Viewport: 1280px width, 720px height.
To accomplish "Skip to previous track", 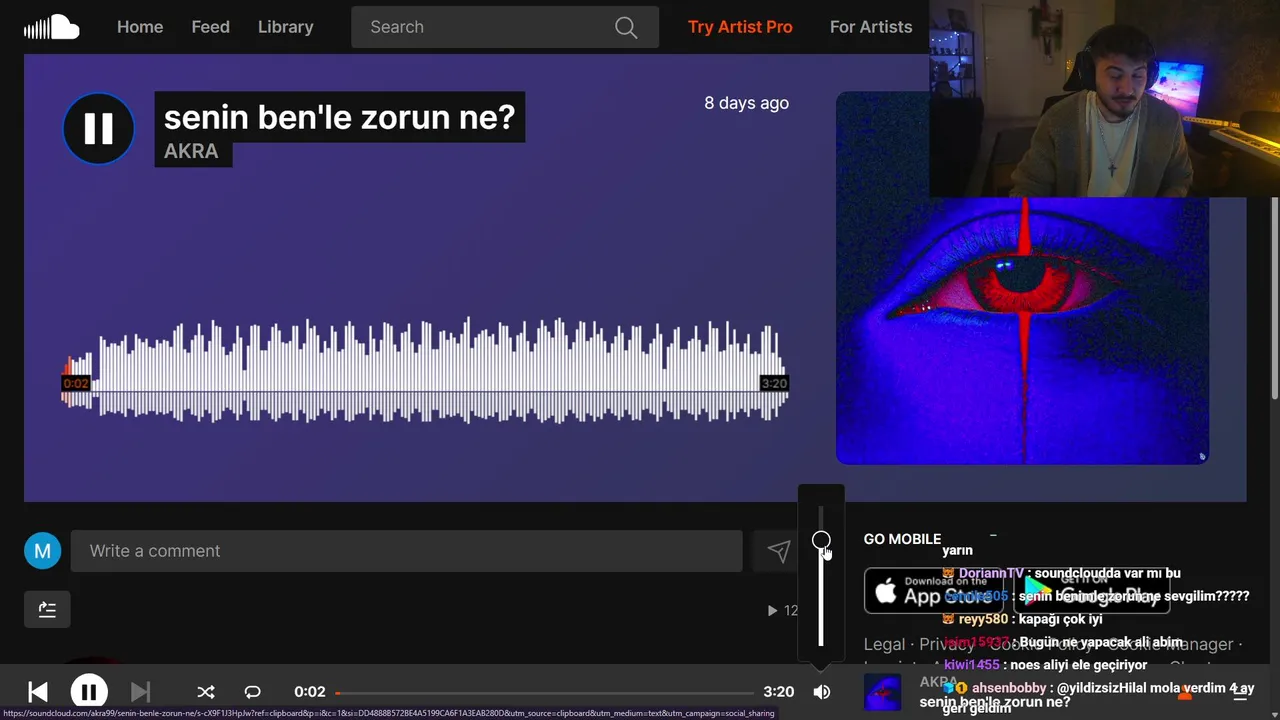I will point(38,692).
